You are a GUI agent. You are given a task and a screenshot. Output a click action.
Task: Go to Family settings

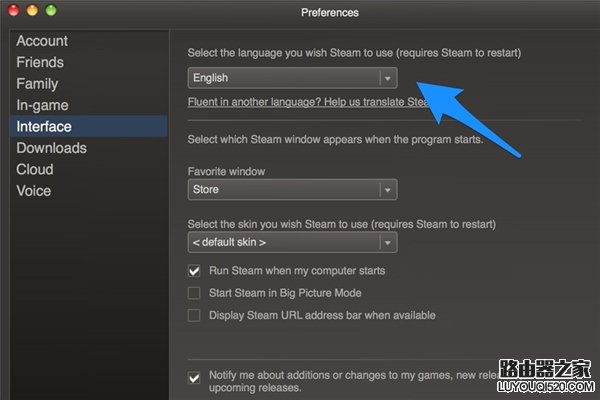click(37, 84)
